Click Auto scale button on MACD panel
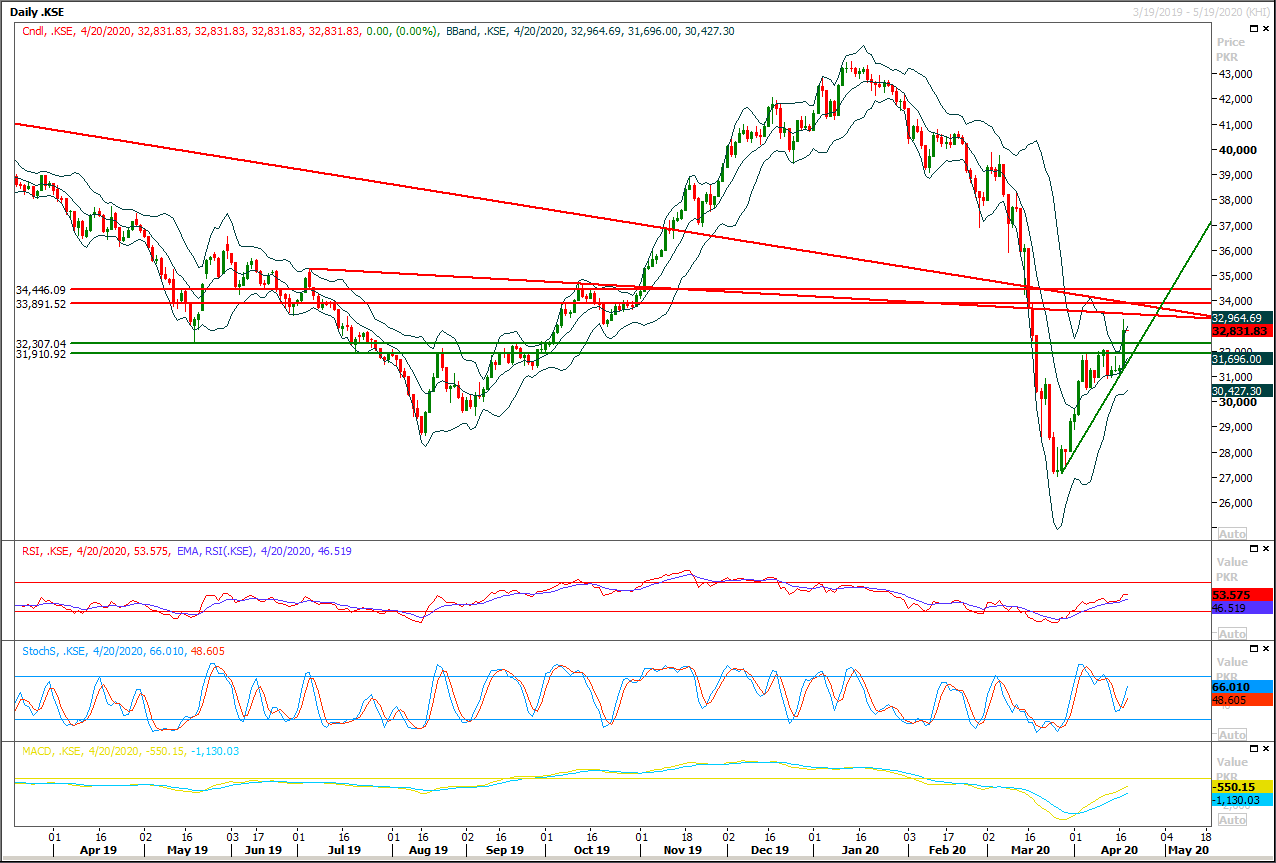The image size is (1276, 863). (x=1233, y=820)
